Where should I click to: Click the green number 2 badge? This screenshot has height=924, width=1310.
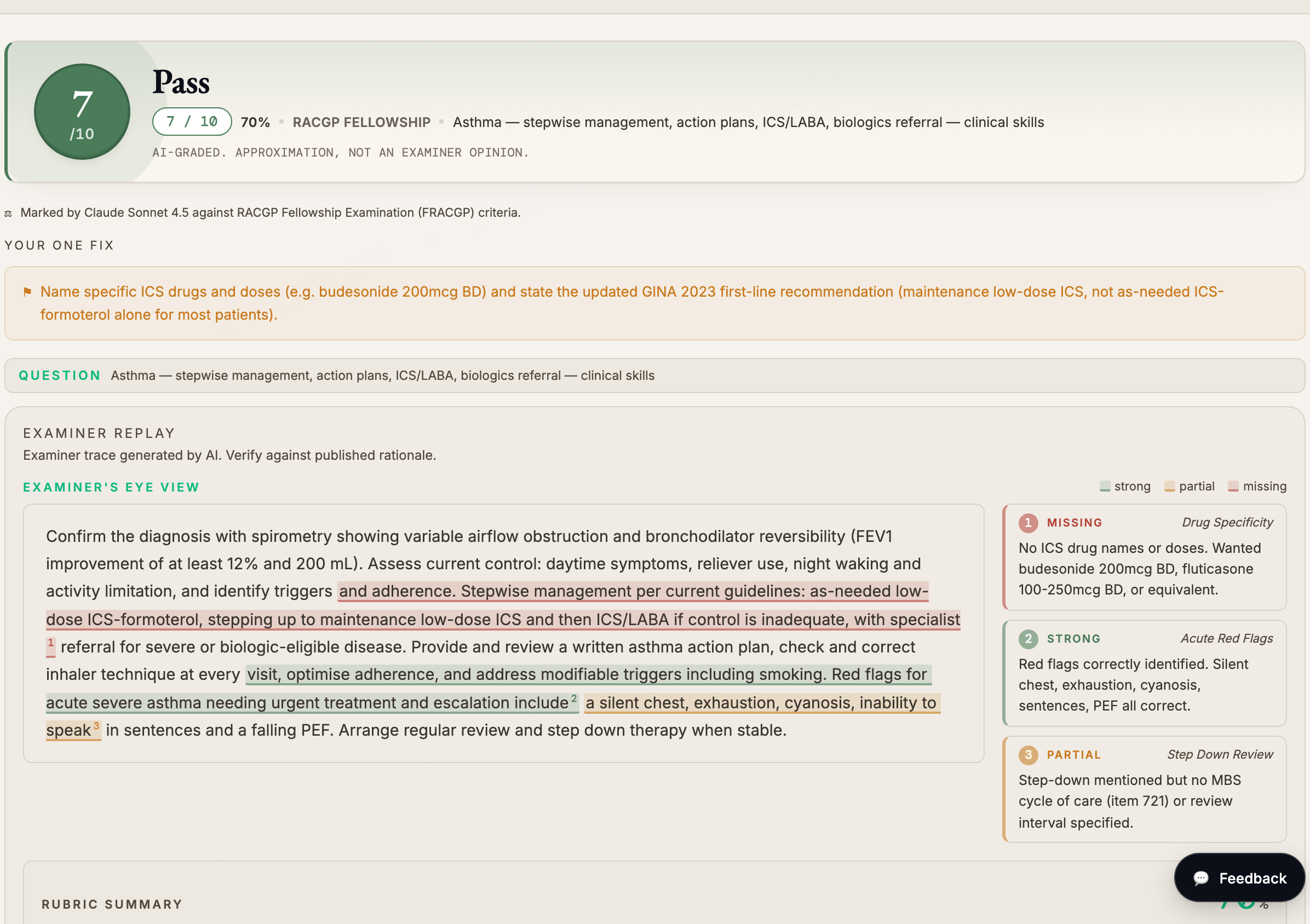tap(1028, 638)
